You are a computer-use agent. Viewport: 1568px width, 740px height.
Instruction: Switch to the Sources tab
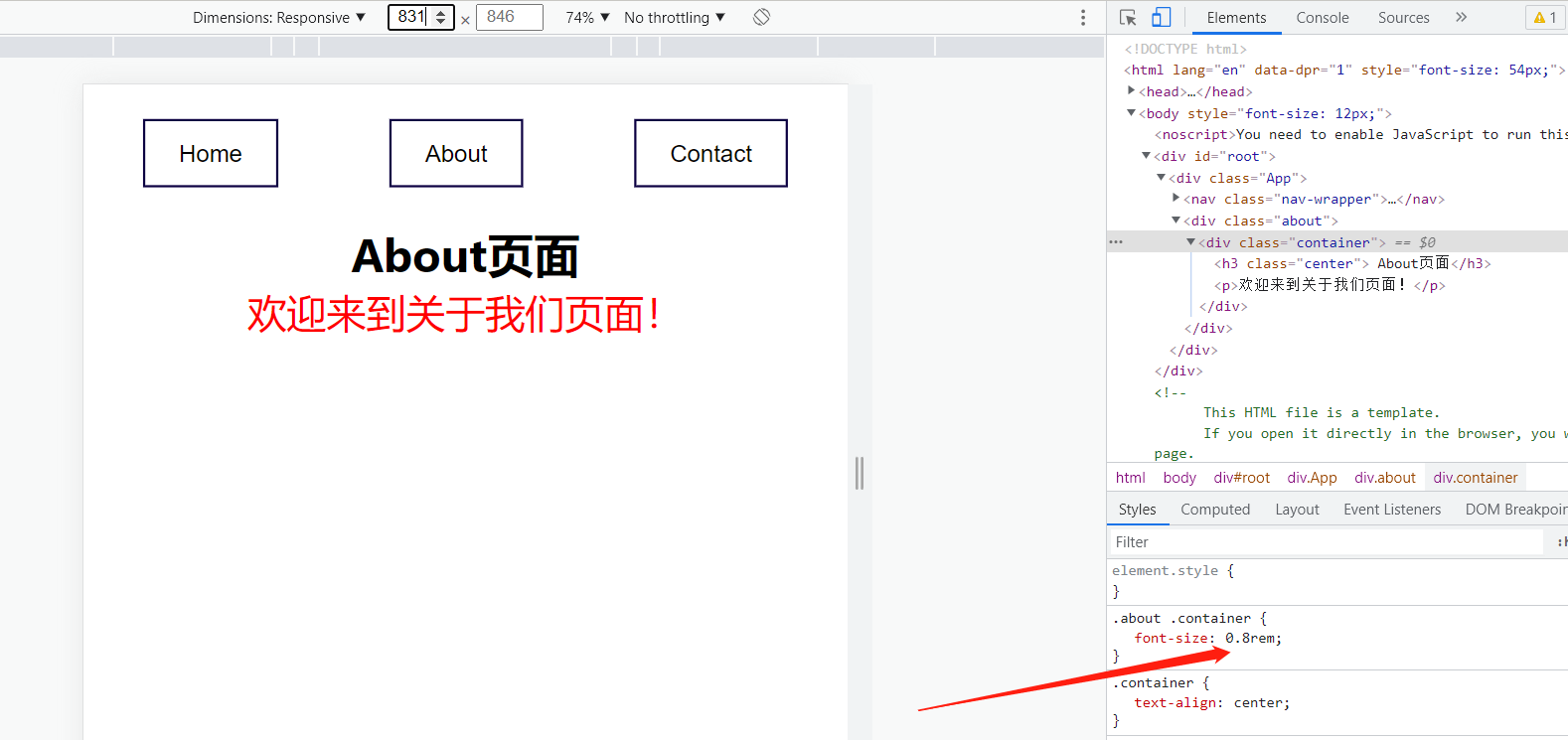click(x=1403, y=17)
